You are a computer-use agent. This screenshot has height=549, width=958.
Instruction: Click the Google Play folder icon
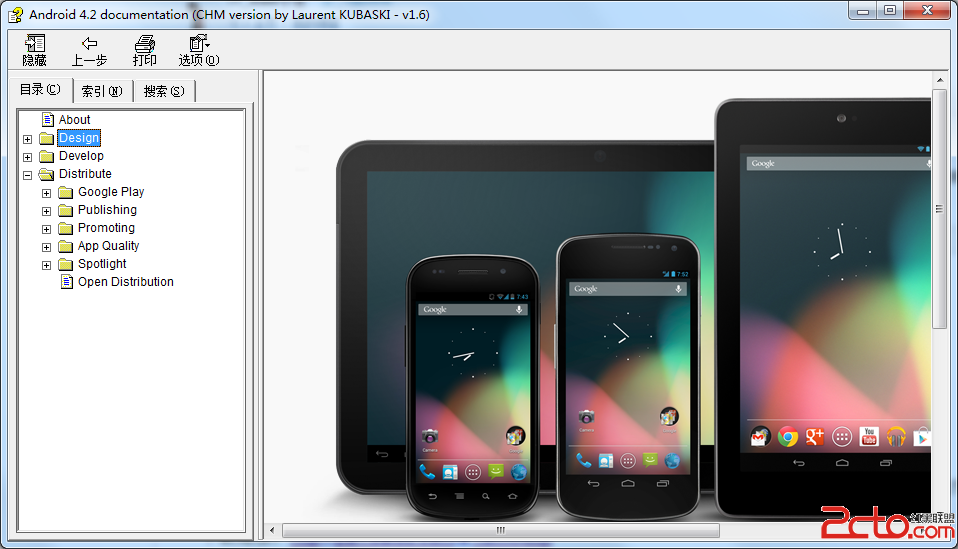pyautogui.click(x=65, y=192)
